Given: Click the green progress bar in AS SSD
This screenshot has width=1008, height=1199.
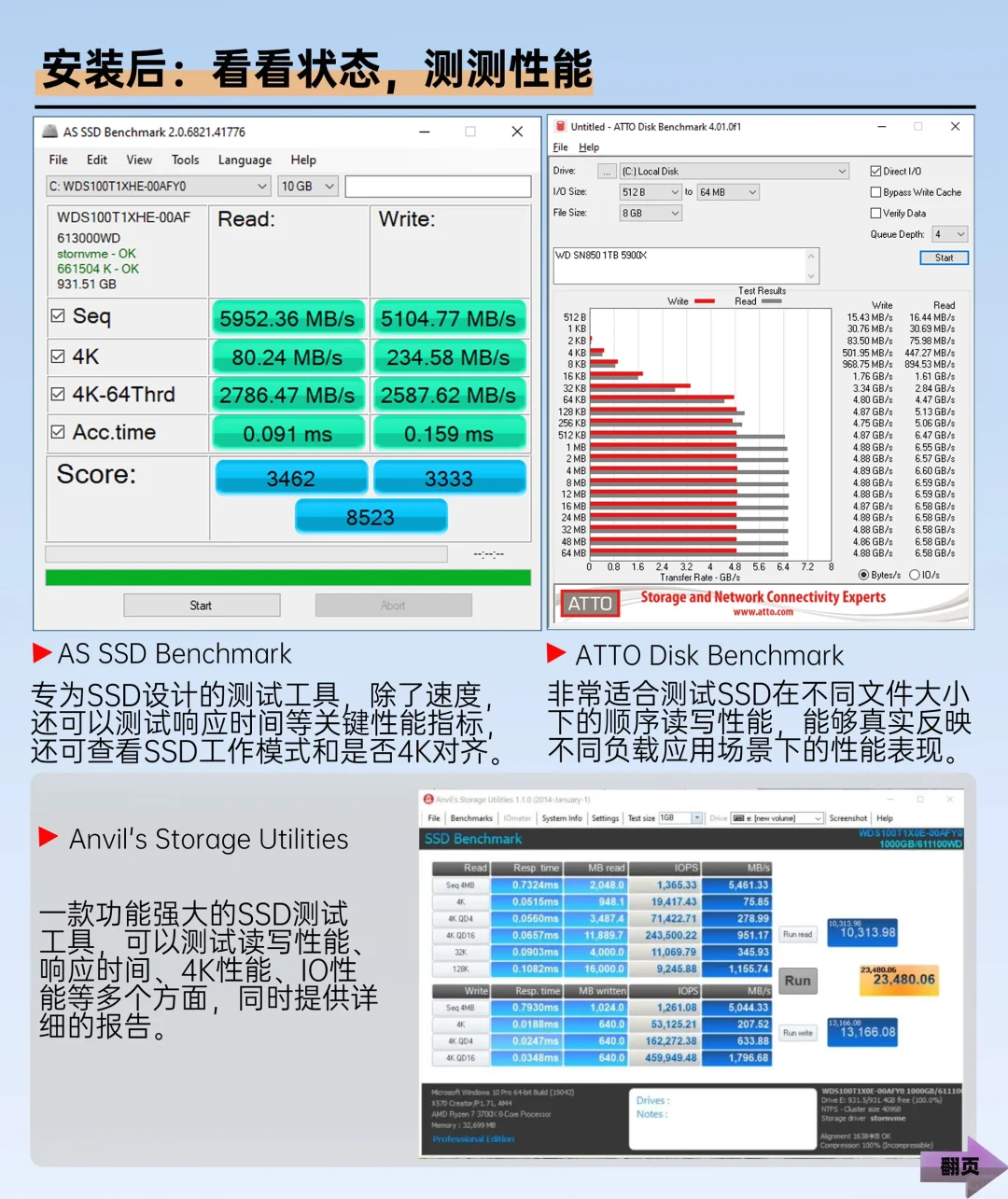Looking at the screenshot, I should pos(288,578).
